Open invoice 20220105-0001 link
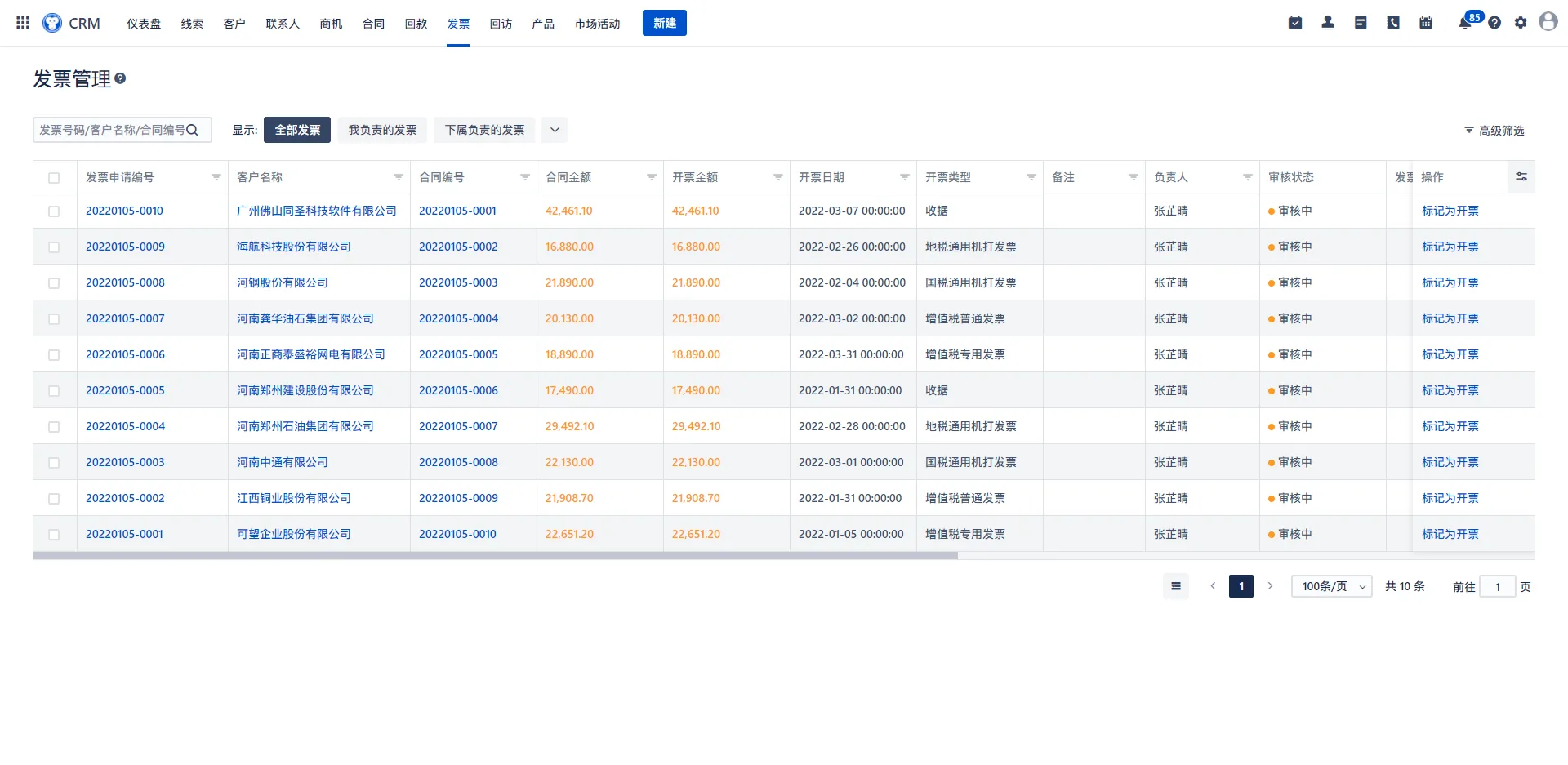 tap(124, 534)
